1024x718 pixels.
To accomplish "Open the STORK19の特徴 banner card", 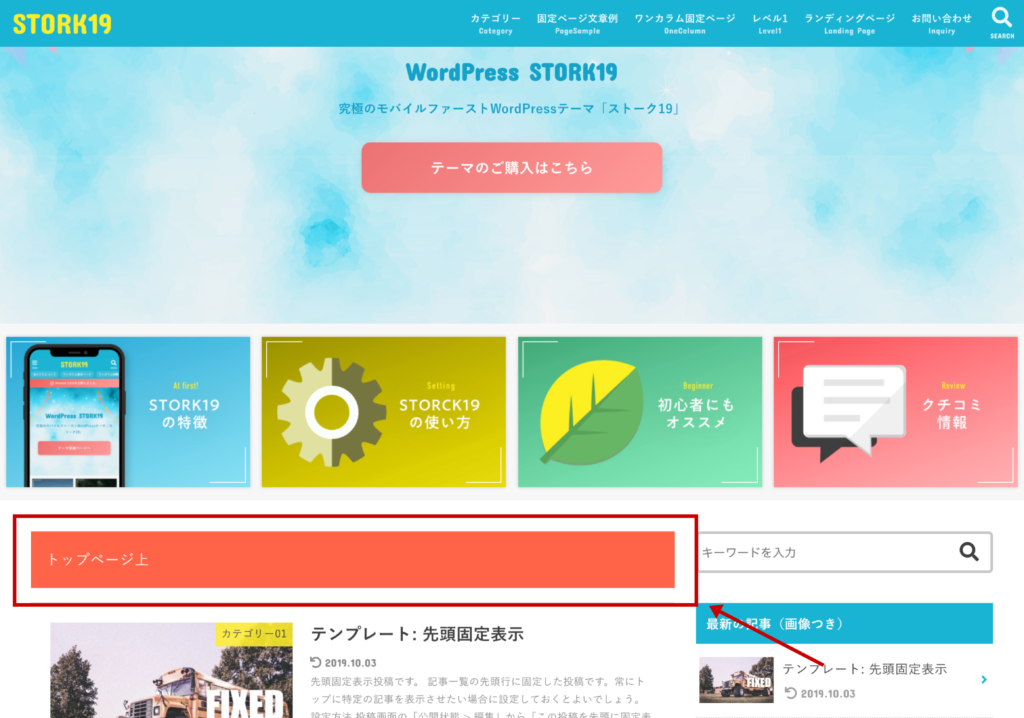I will point(128,412).
